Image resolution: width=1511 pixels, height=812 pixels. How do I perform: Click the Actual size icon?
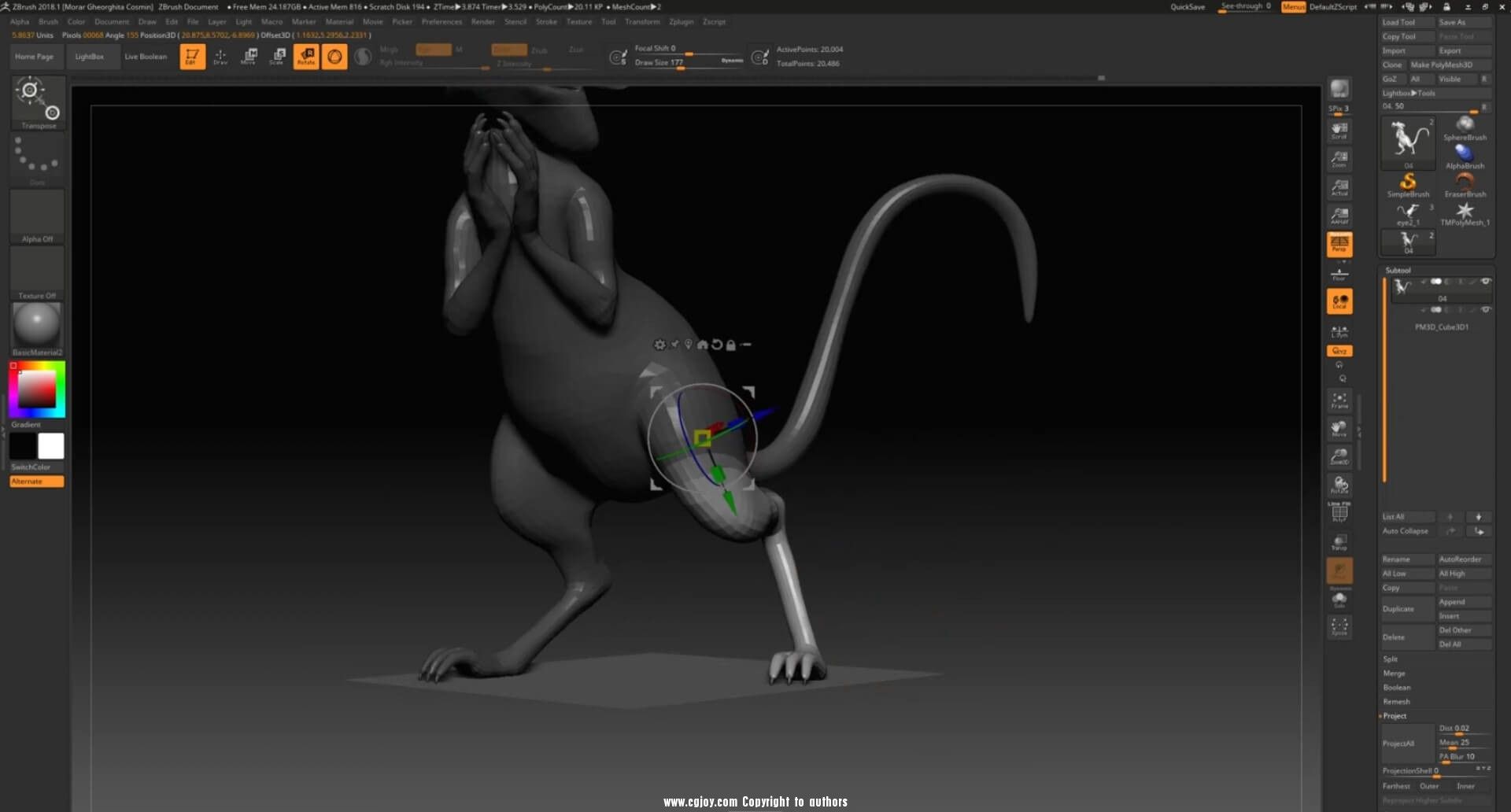(1339, 187)
